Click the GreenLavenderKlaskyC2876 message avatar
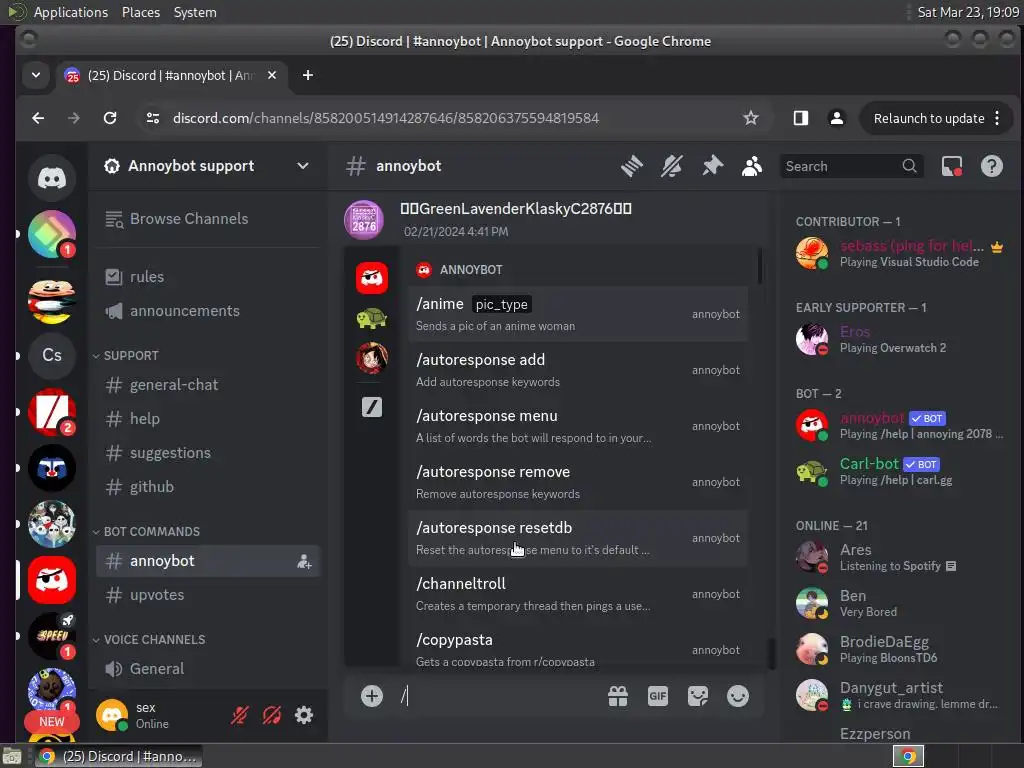This screenshot has height=768, width=1024. pos(364,220)
